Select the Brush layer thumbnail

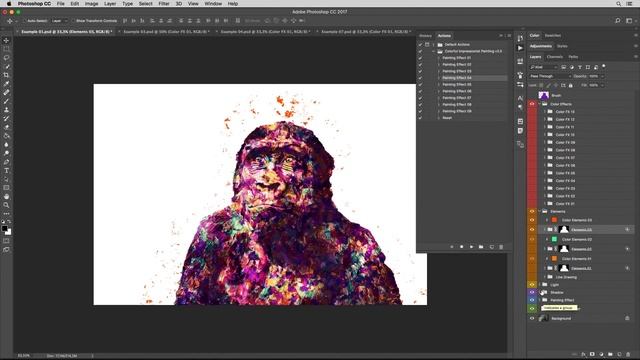tap(543, 96)
